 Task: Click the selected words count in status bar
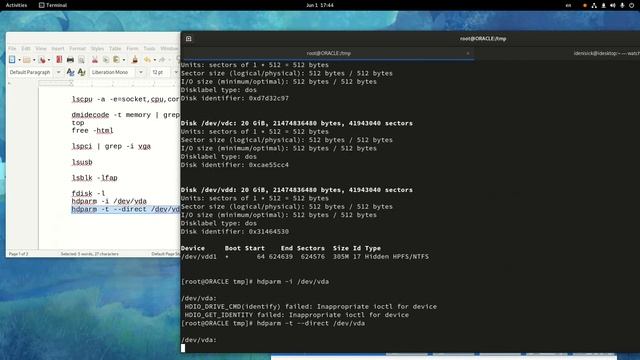(x=89, y=254)
